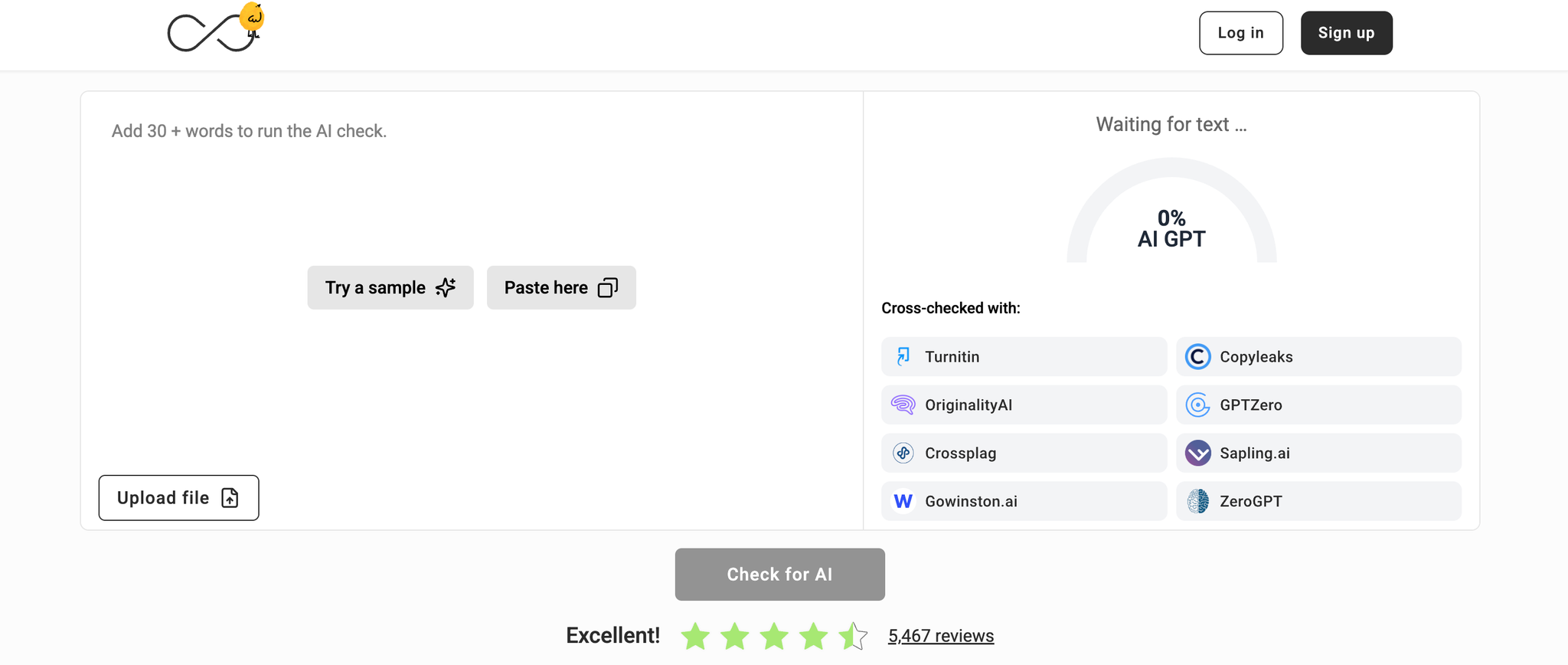Run the Check for AI button
The height and width of the screenshot is (665, 1568).
tap(780, 575)
